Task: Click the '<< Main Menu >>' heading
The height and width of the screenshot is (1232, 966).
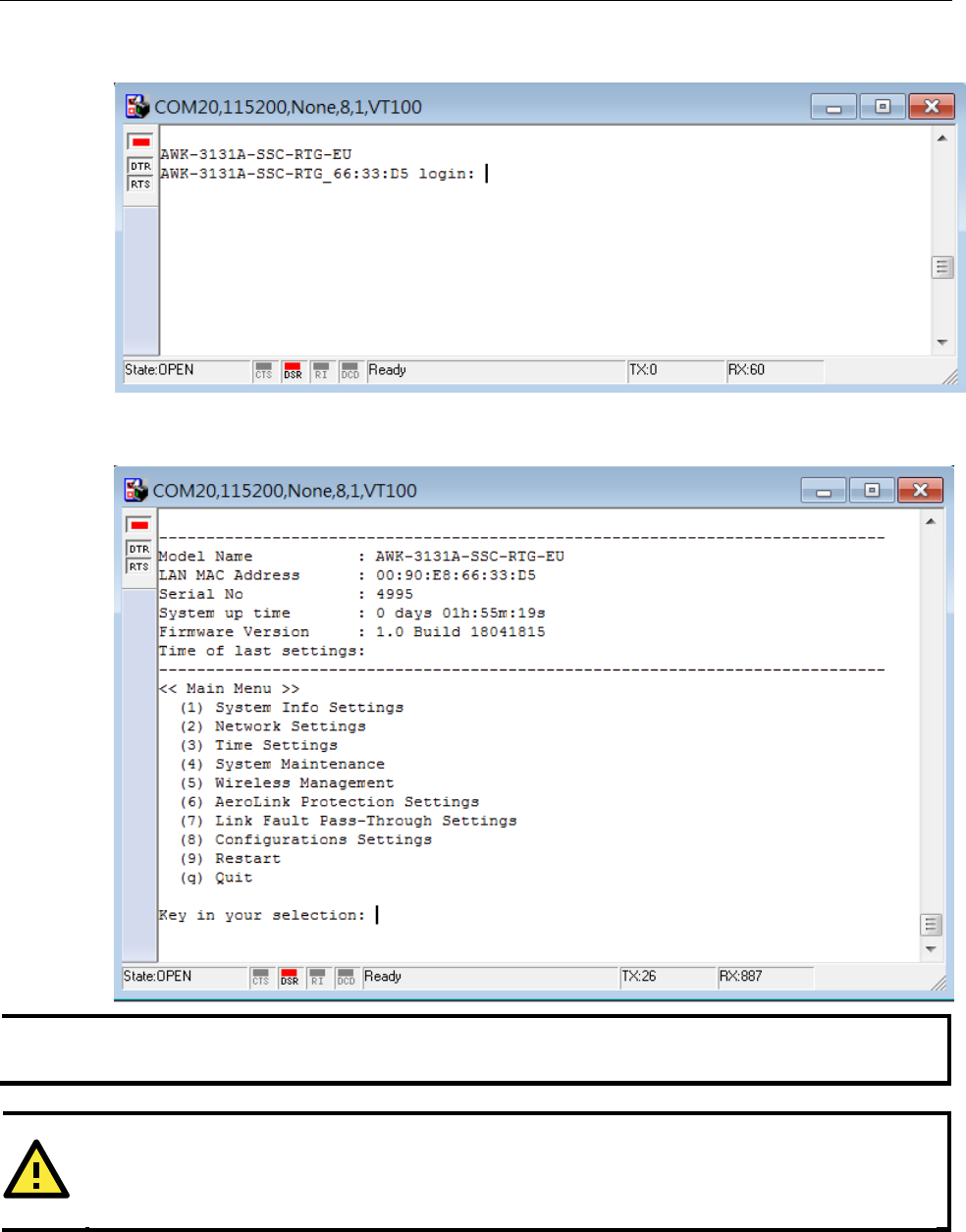Action: tap(229, 689)
